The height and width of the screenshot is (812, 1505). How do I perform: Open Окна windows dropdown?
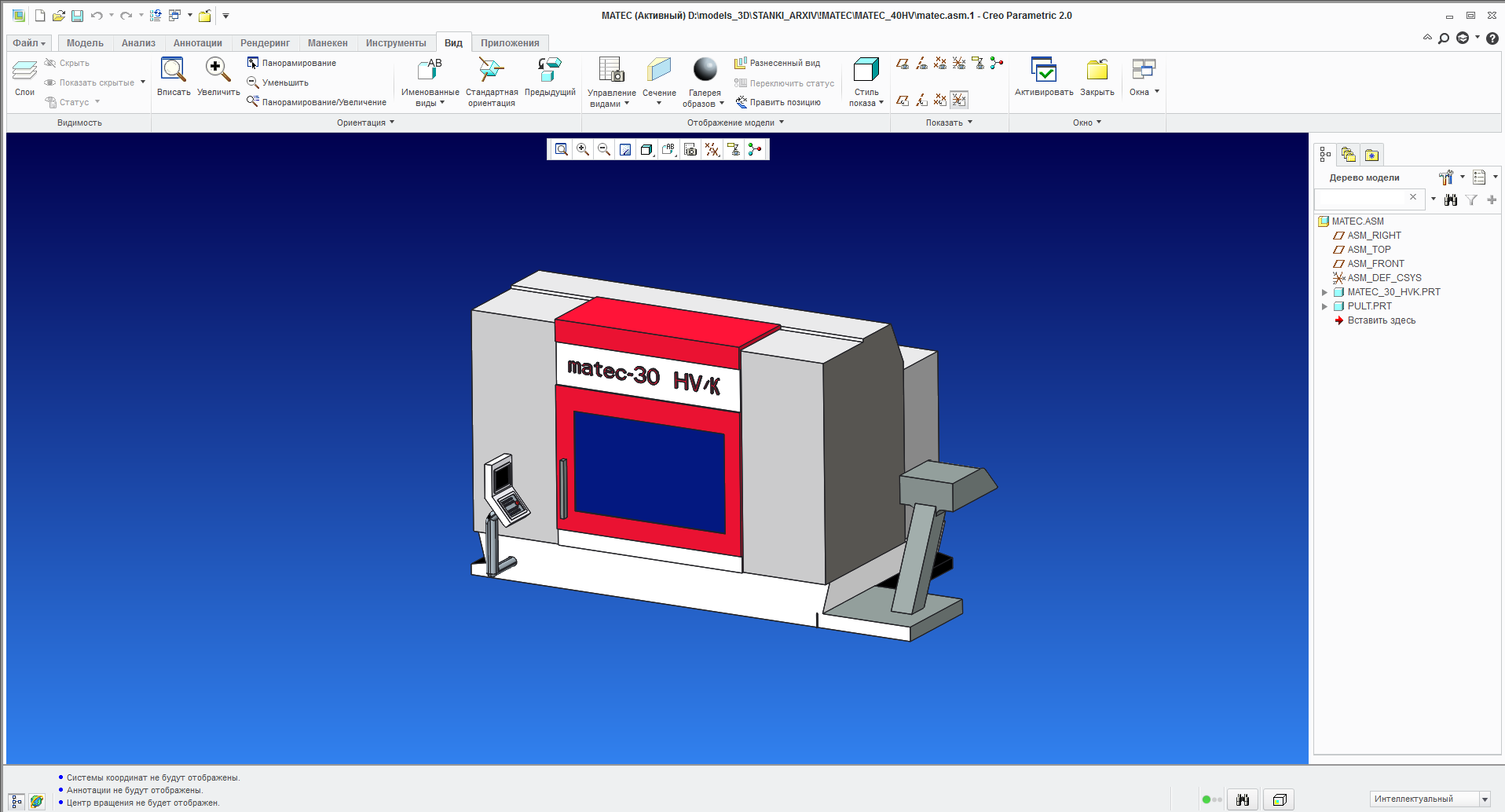[1144, 92]
